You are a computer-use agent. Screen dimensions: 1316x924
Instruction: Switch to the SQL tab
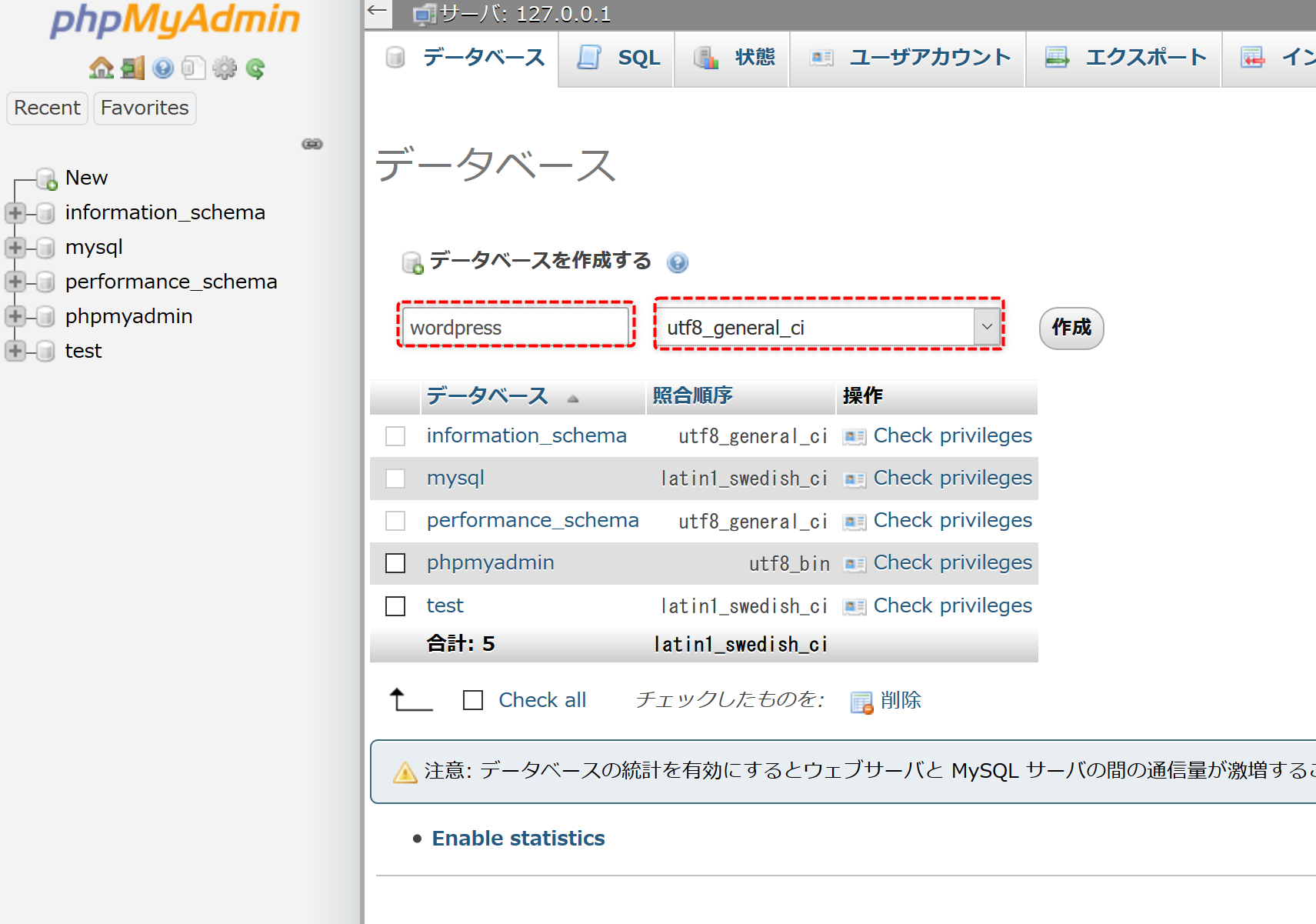[618, 58]
